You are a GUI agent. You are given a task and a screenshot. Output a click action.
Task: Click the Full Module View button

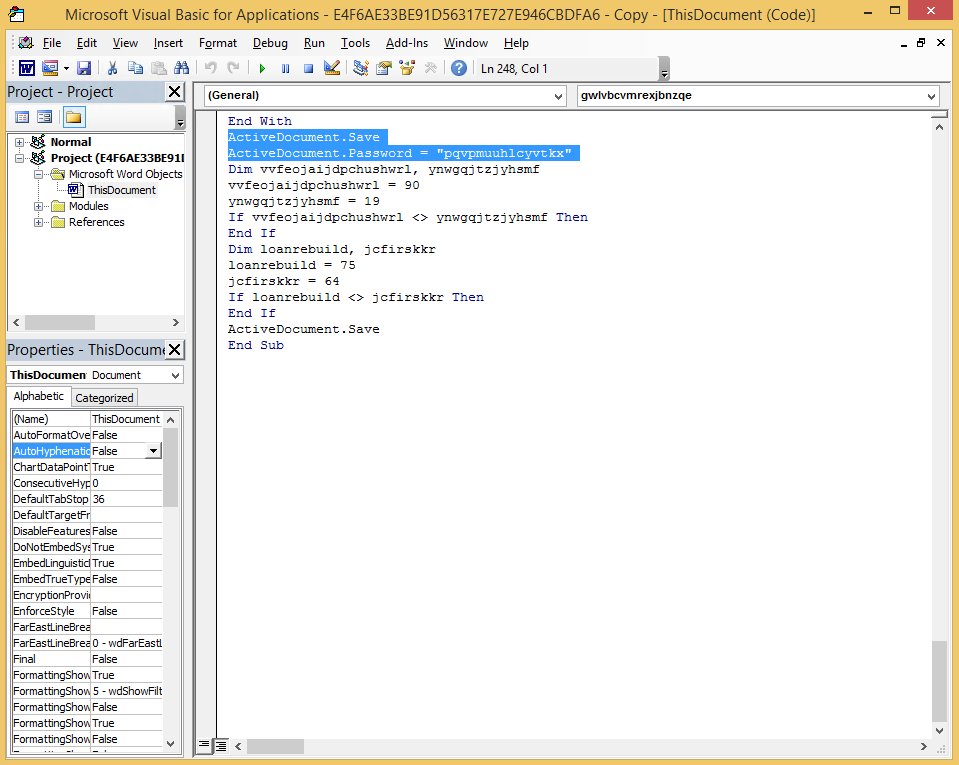(221, 745)
